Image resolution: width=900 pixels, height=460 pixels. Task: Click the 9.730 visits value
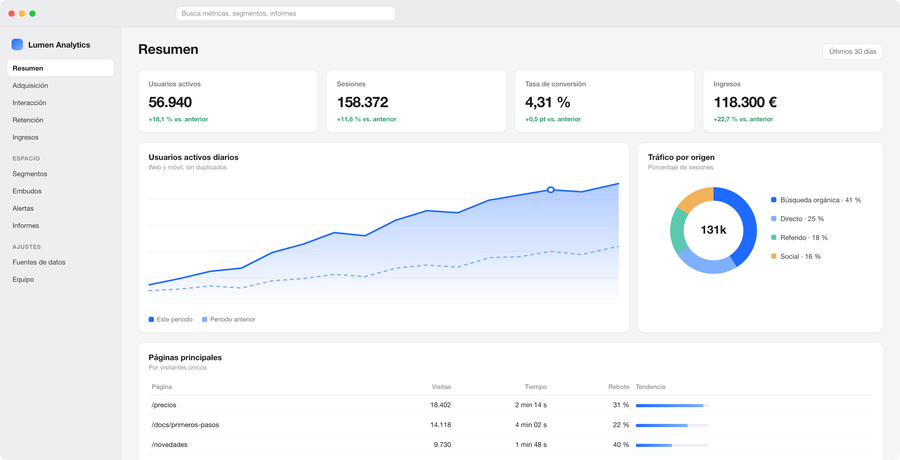(x=442, y=444)
